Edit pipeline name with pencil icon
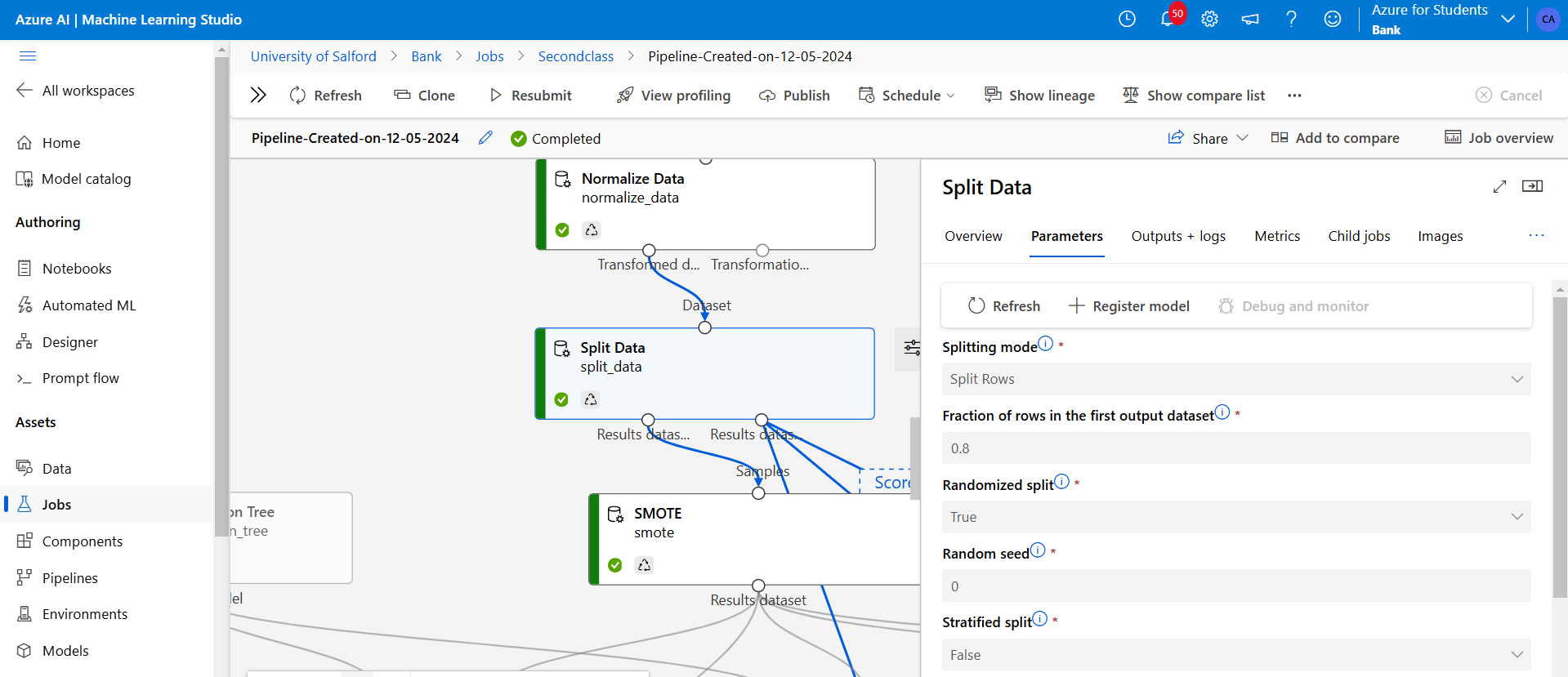Viewport: 1568px width, 677px height. pos(485,138)
